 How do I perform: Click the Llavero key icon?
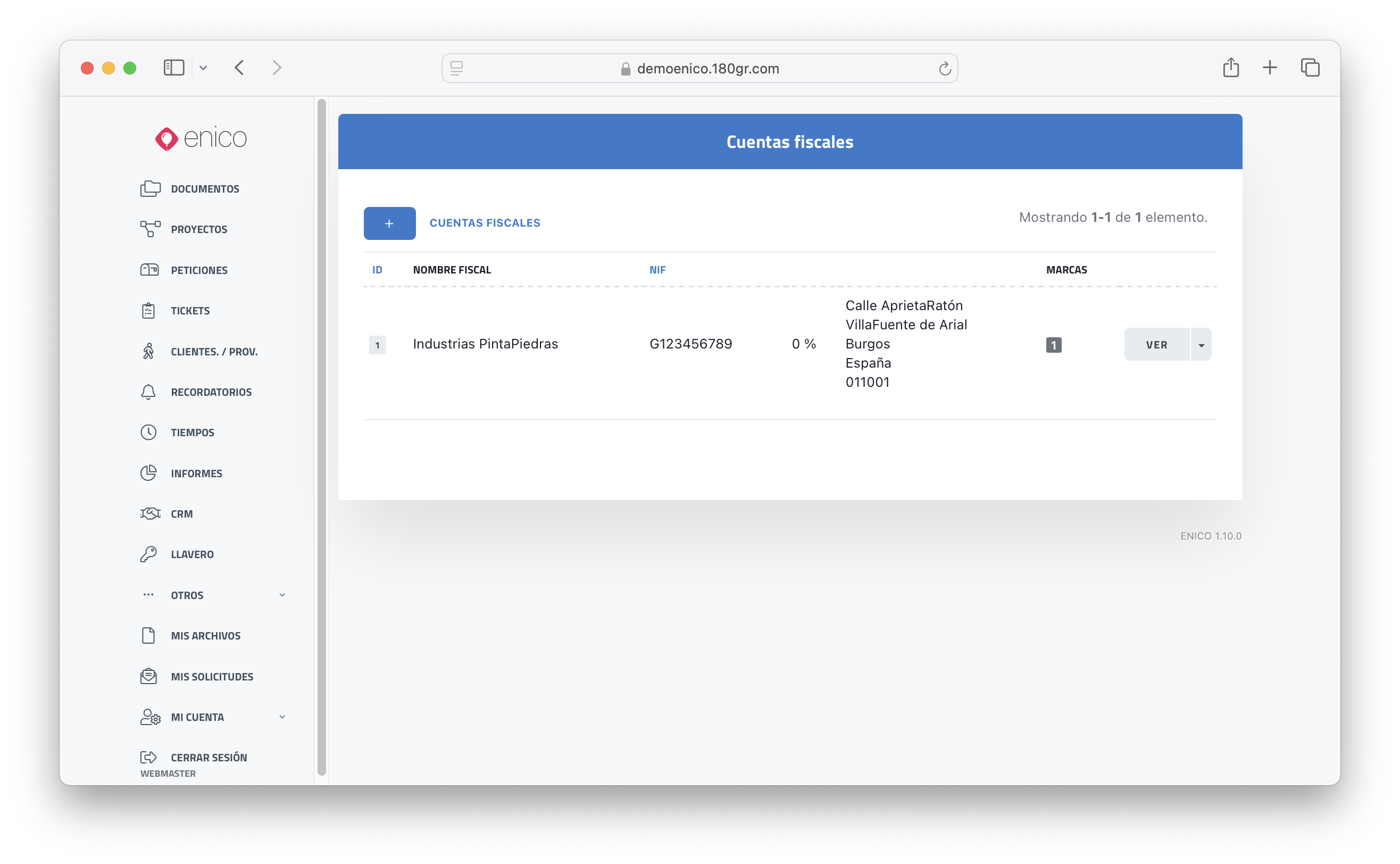[x=148, y=554]
